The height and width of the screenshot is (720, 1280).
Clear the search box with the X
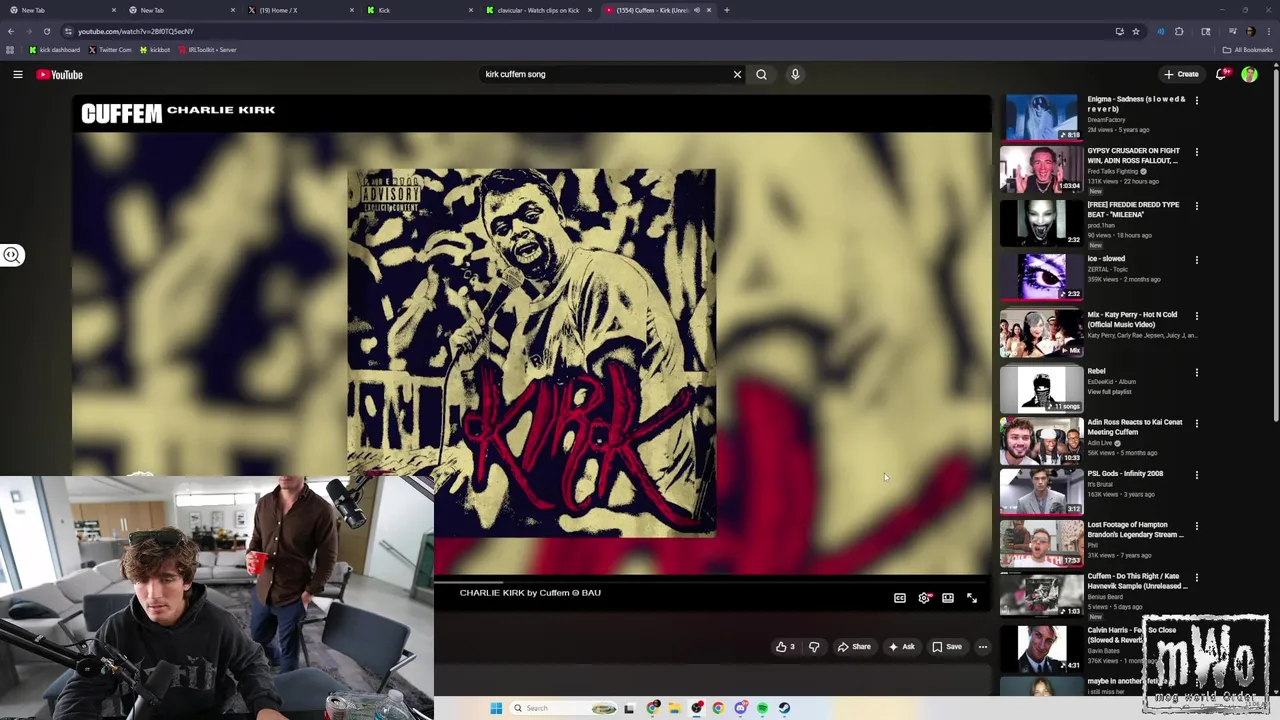(x=737, y=74)
